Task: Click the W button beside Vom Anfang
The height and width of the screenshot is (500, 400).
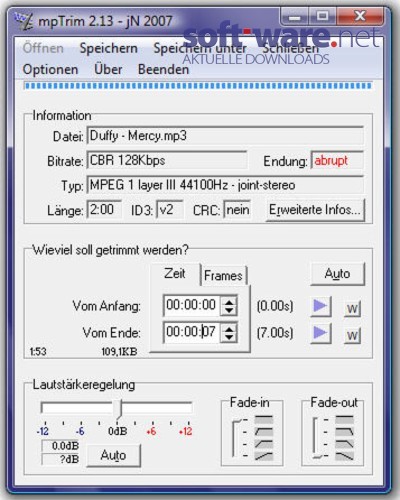Action: pyautogui.click(x=352, y=309)
